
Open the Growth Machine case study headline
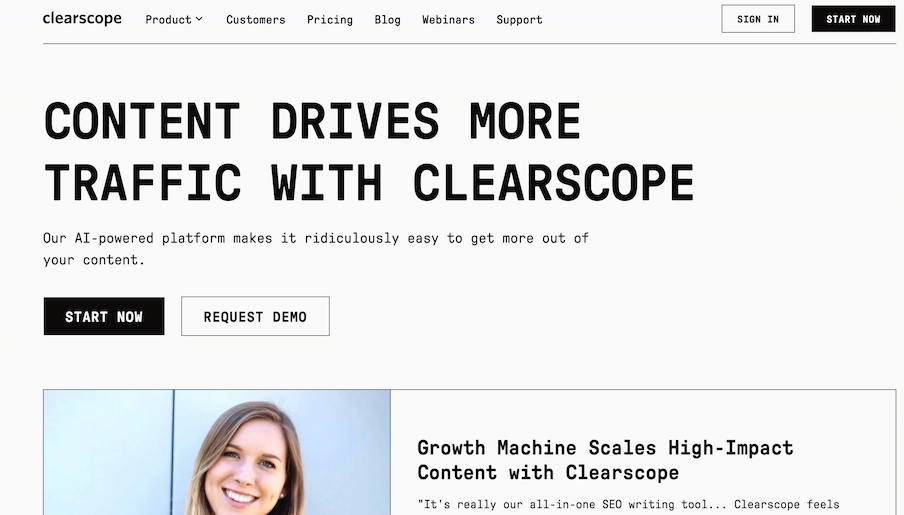(605, 460)
